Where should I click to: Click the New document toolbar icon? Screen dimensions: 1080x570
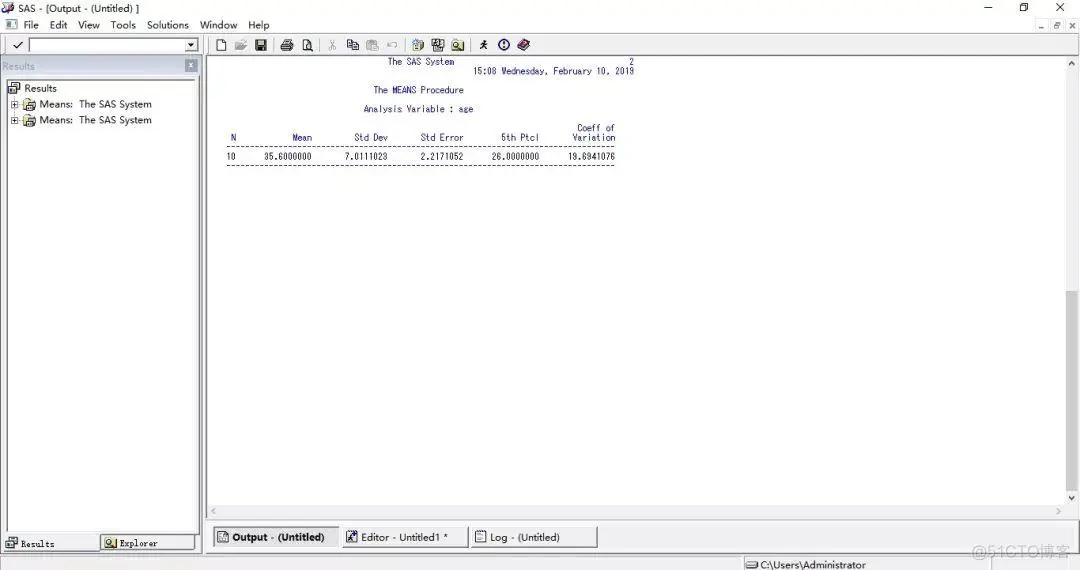[x=222, y=45]
